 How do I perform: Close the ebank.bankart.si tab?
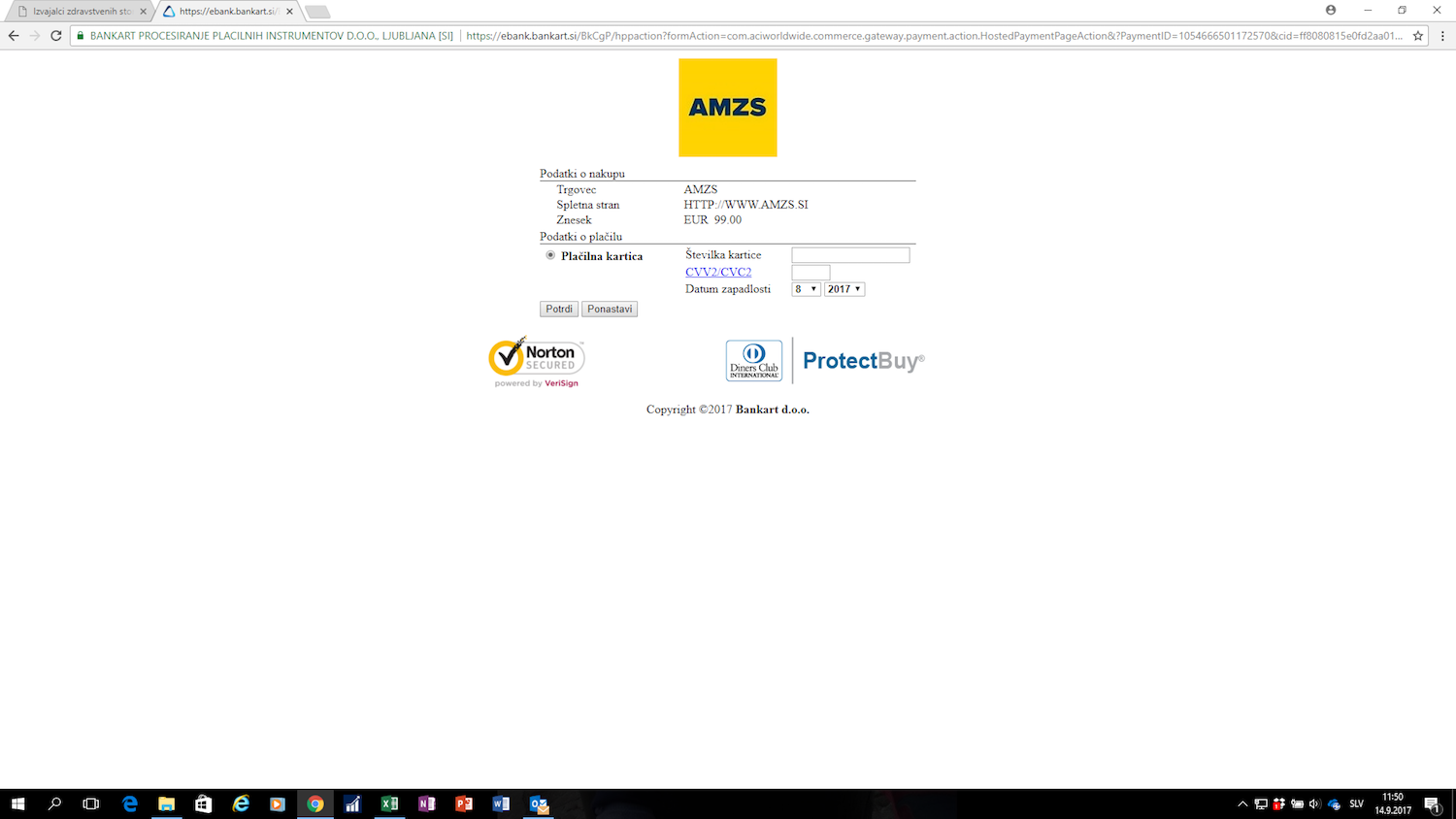pos(289,12)
